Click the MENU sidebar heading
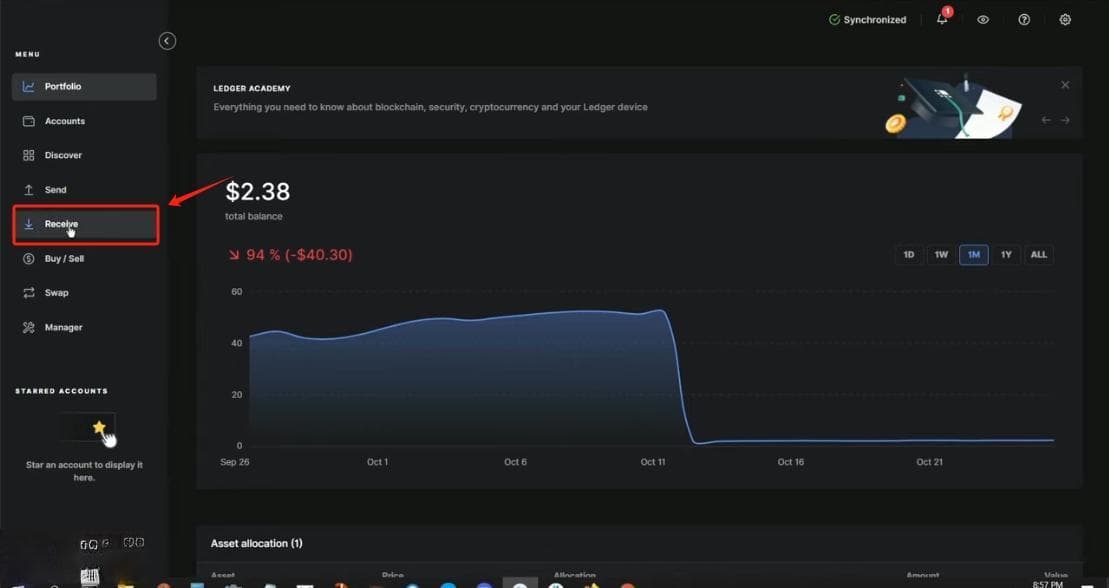Viewport: 1109px width, 588px height. pyautogui.click(x=28, y=54)
